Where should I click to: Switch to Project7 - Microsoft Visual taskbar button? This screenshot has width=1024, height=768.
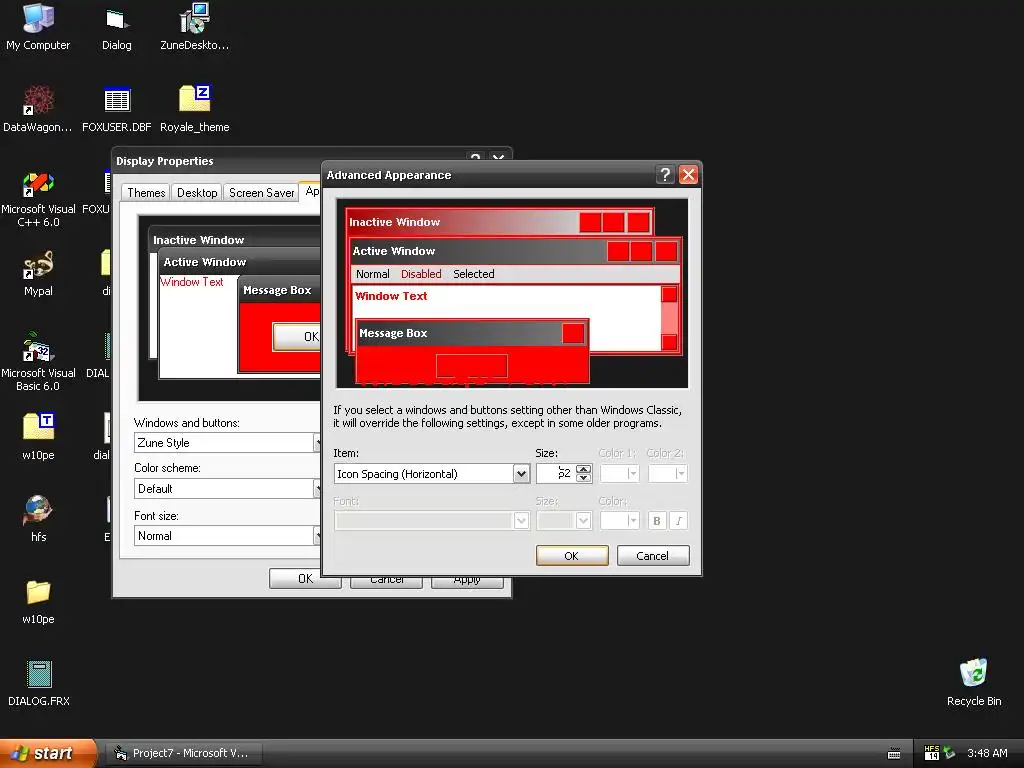(x=184, y=753)
